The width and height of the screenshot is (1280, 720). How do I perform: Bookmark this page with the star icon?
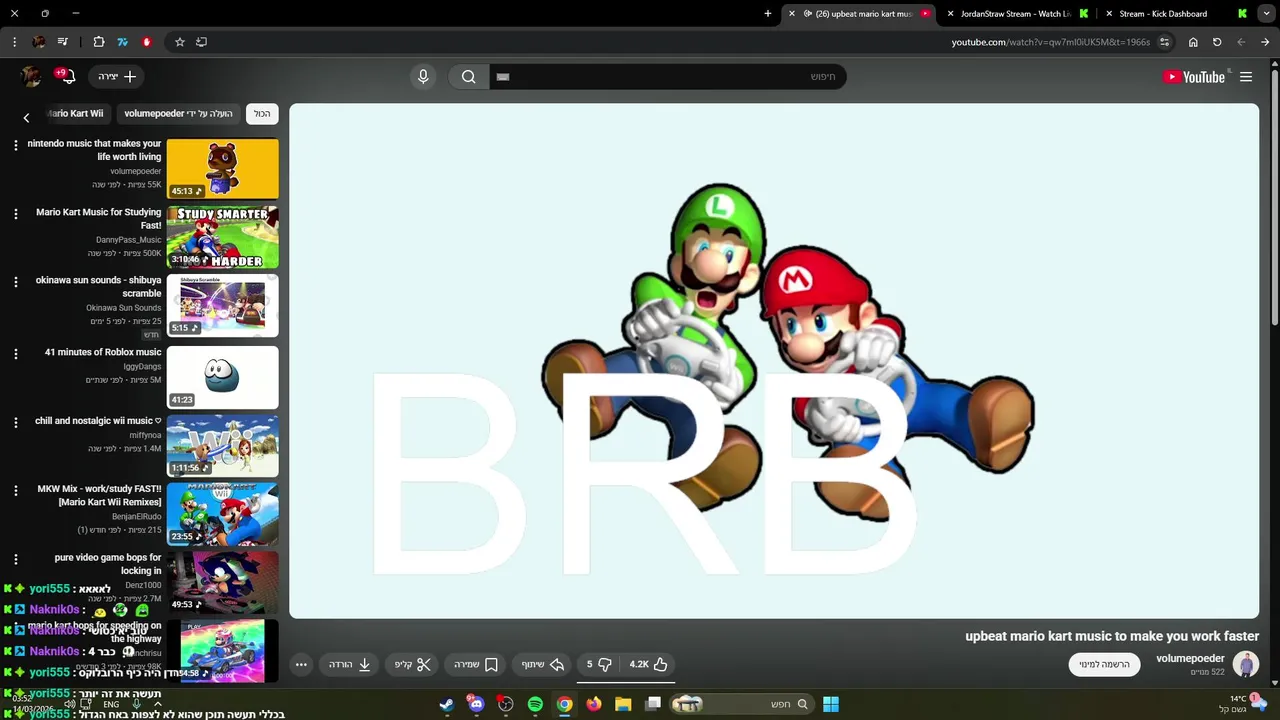point(180,42)
